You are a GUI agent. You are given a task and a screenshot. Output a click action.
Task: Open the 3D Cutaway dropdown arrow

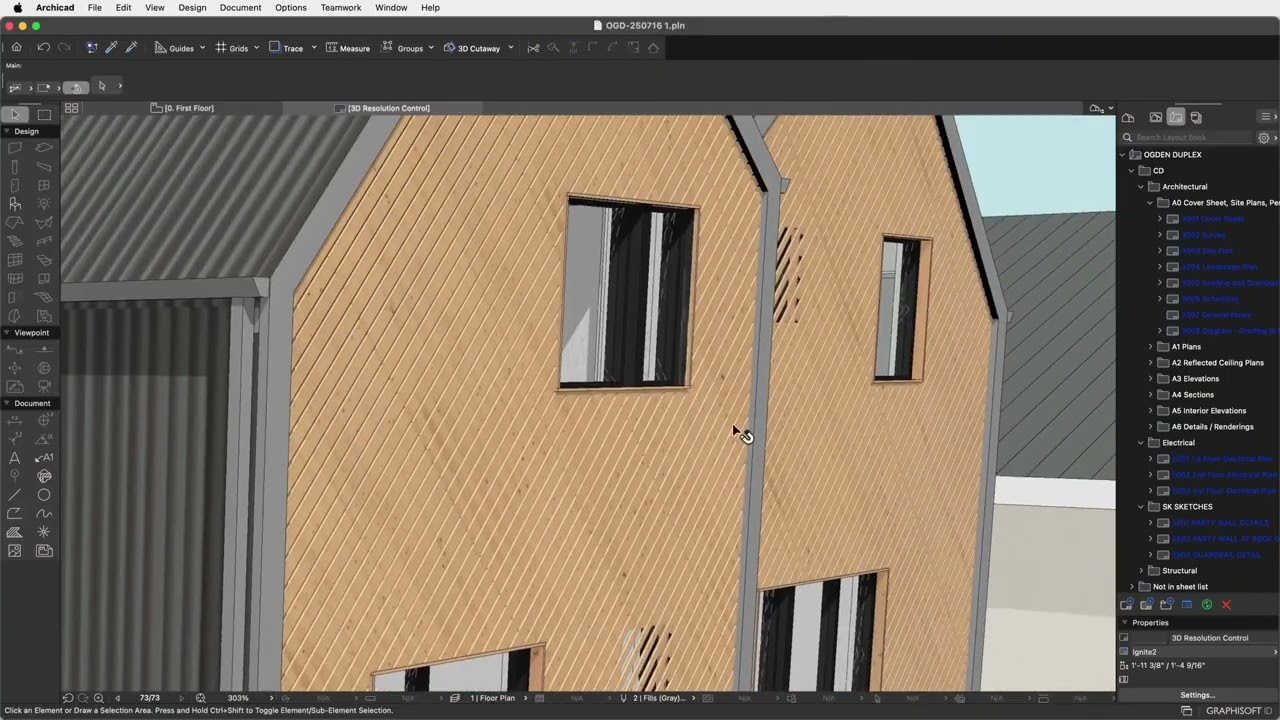(x=510, y=47)
